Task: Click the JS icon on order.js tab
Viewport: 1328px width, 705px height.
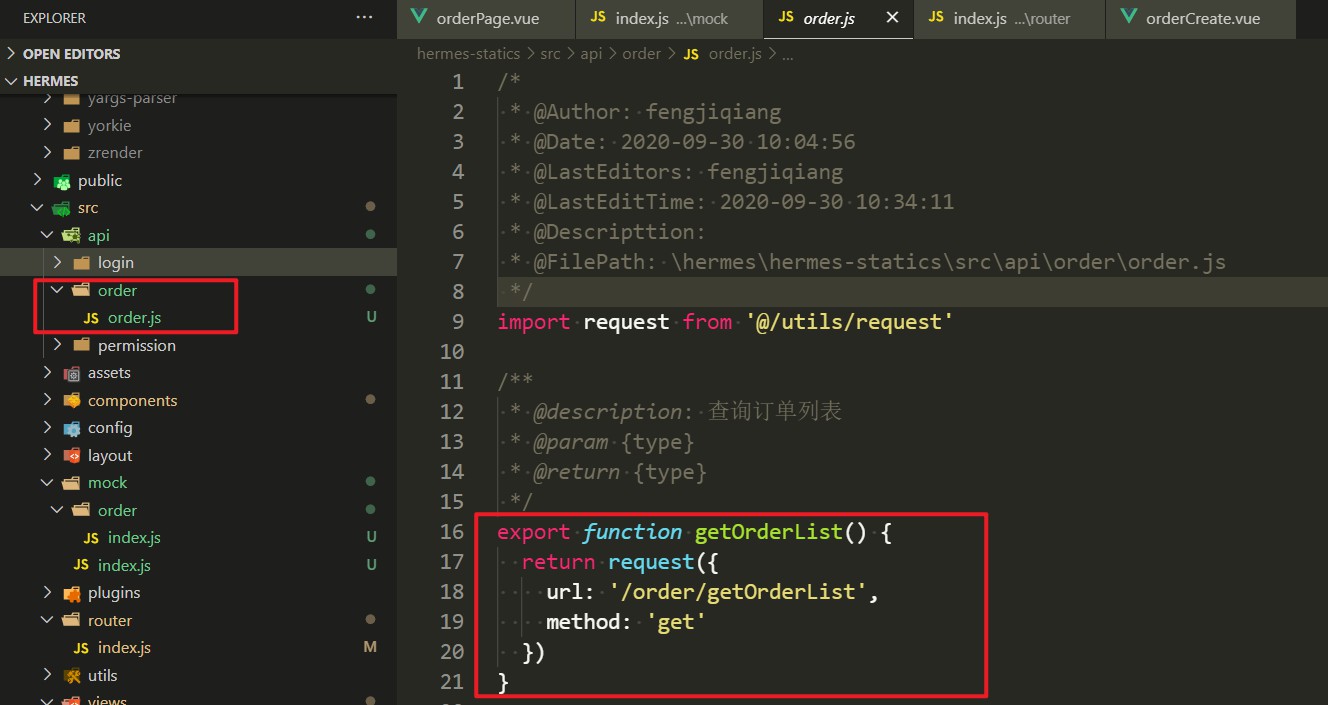Action: 785,18
